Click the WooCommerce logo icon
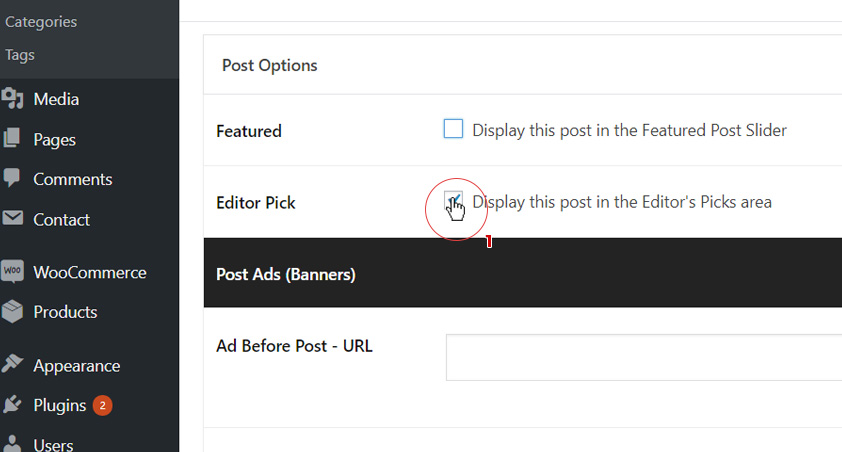 pyautogui.click(x=13, y=272)
